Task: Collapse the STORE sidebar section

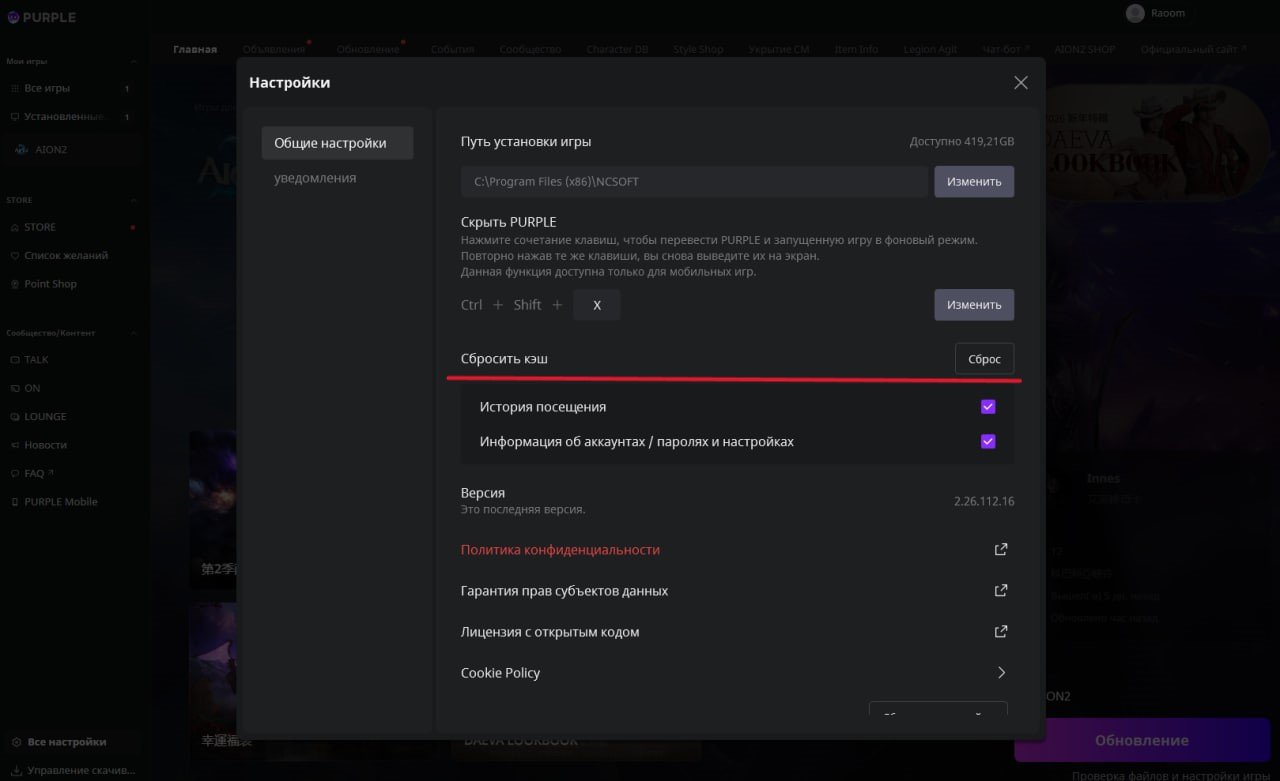Action: click(x=133, y=200)
